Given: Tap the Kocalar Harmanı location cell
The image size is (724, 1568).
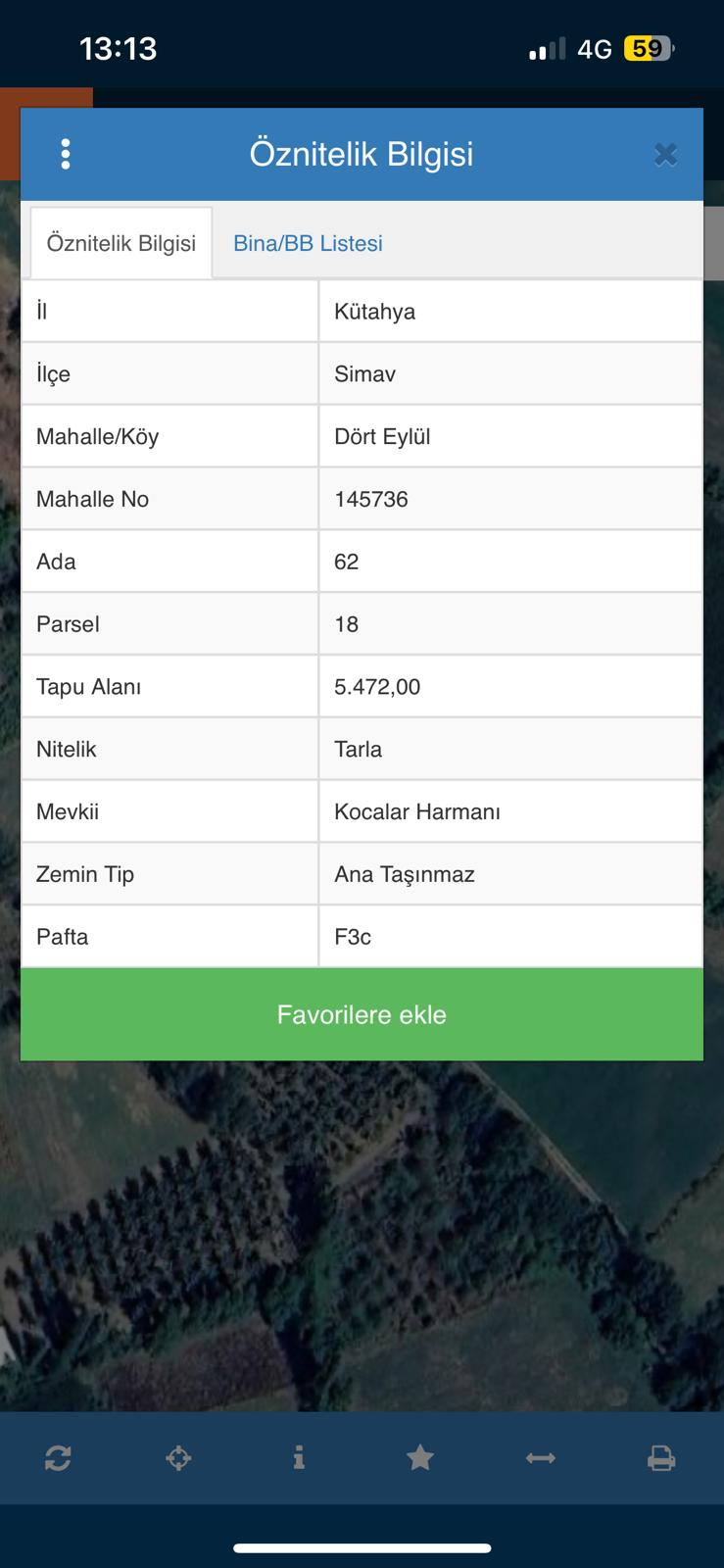Looking at the screenshot, I should (x=510, y=811).
